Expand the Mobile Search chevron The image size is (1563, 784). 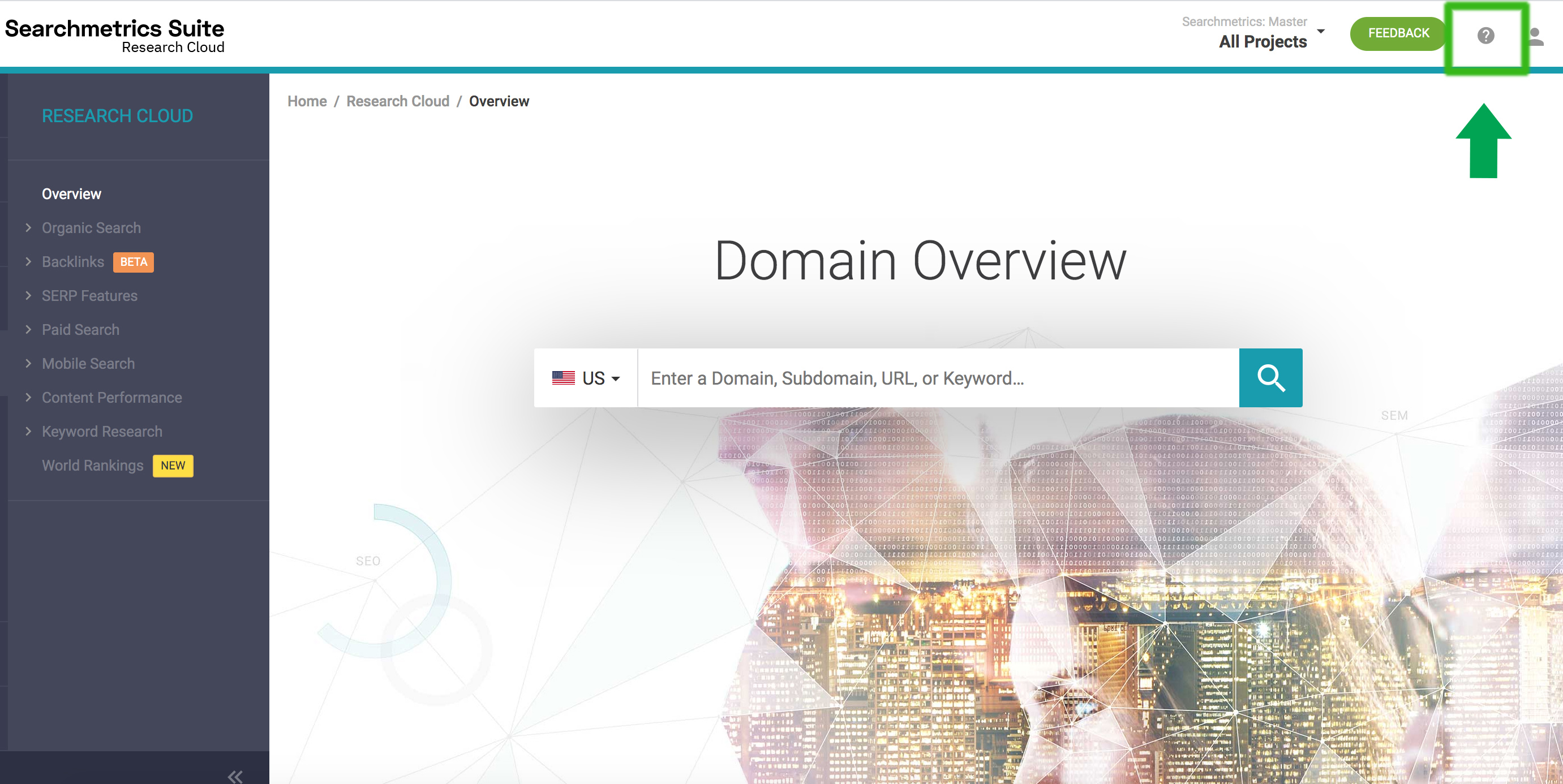[x=28, y=363]
